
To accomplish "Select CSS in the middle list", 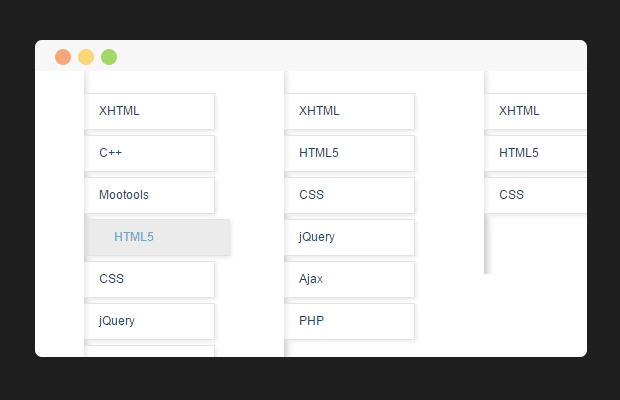I will 350,195.
